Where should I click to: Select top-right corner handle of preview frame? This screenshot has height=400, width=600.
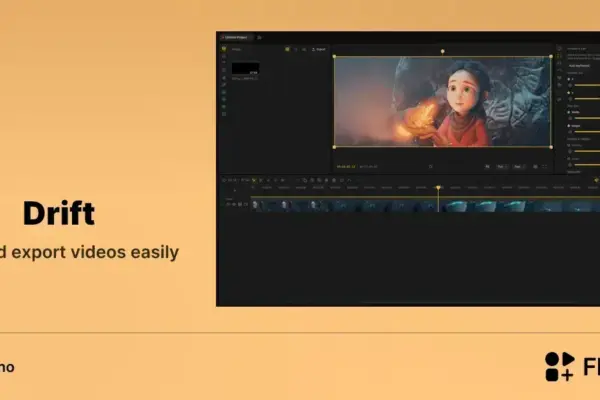(551, 57)
